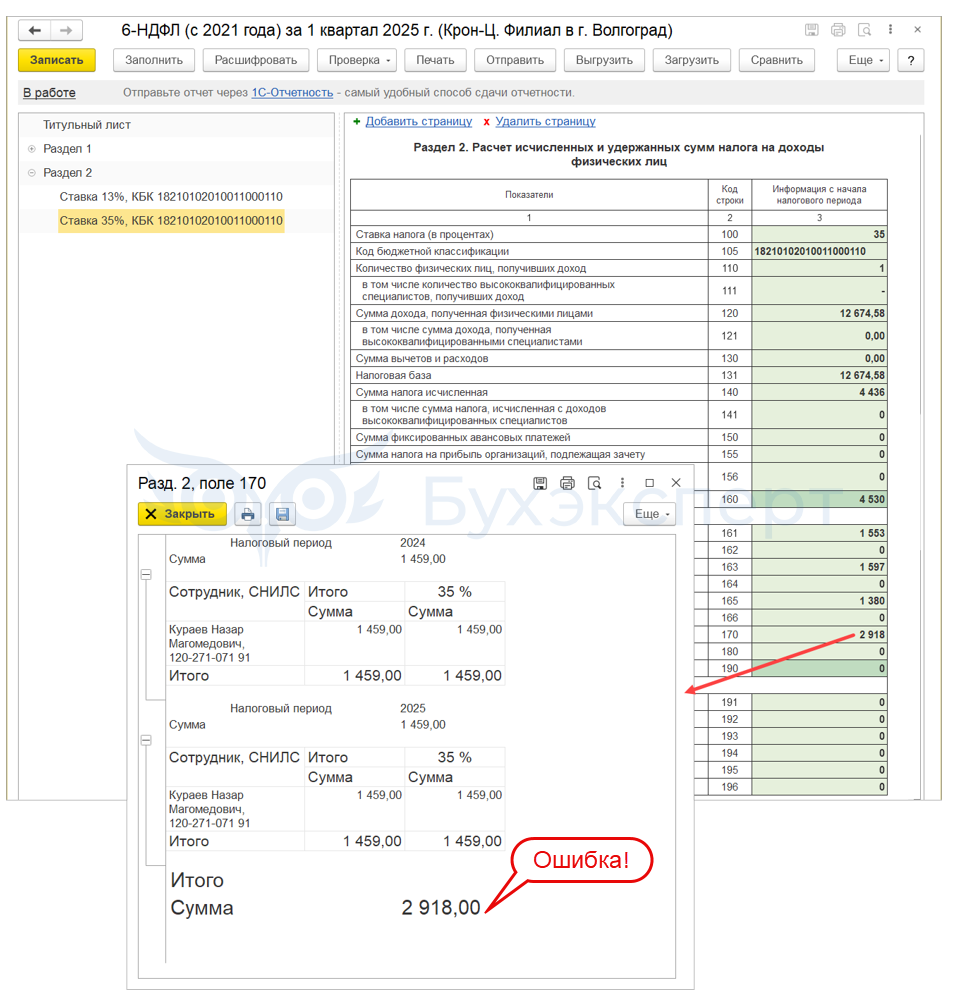The height and width of the screenshot is (995, 977).
Task: Printer icon in 'Разд. 2, поле 170' title bar
Action: (x=567, y=484)
